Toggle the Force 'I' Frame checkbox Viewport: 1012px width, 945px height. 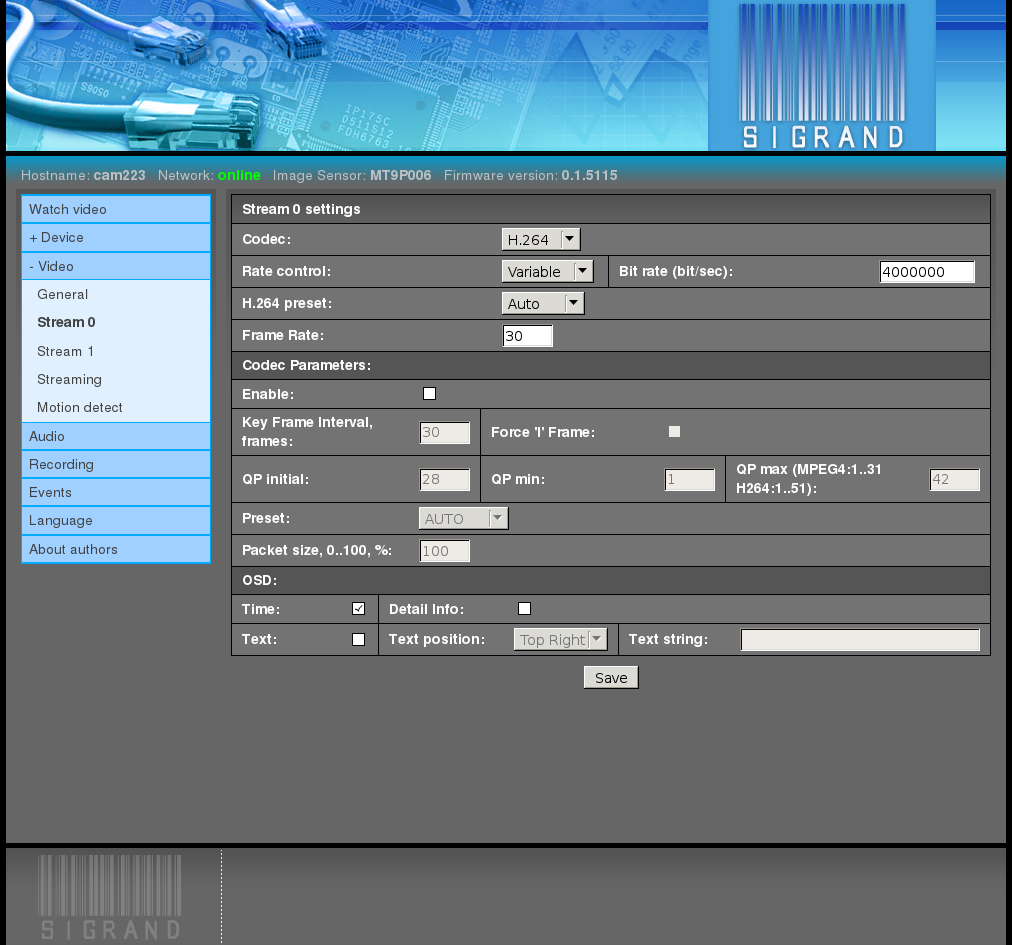point(674,432)
